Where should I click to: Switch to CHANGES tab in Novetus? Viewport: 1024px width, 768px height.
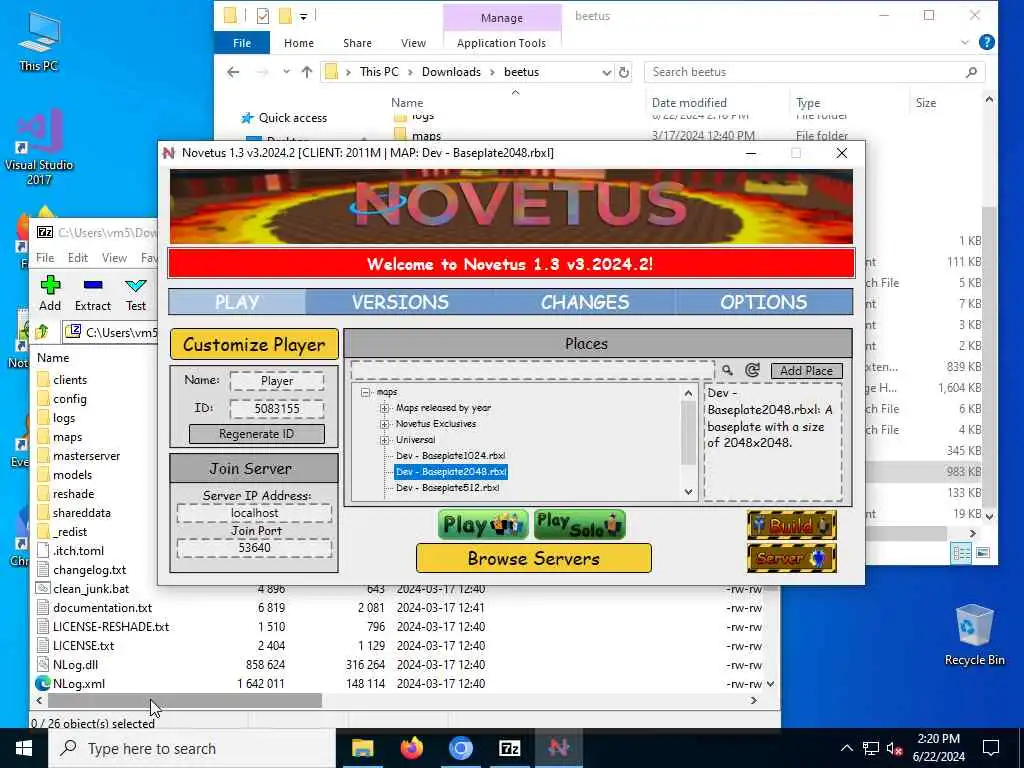tap(585, 302)
